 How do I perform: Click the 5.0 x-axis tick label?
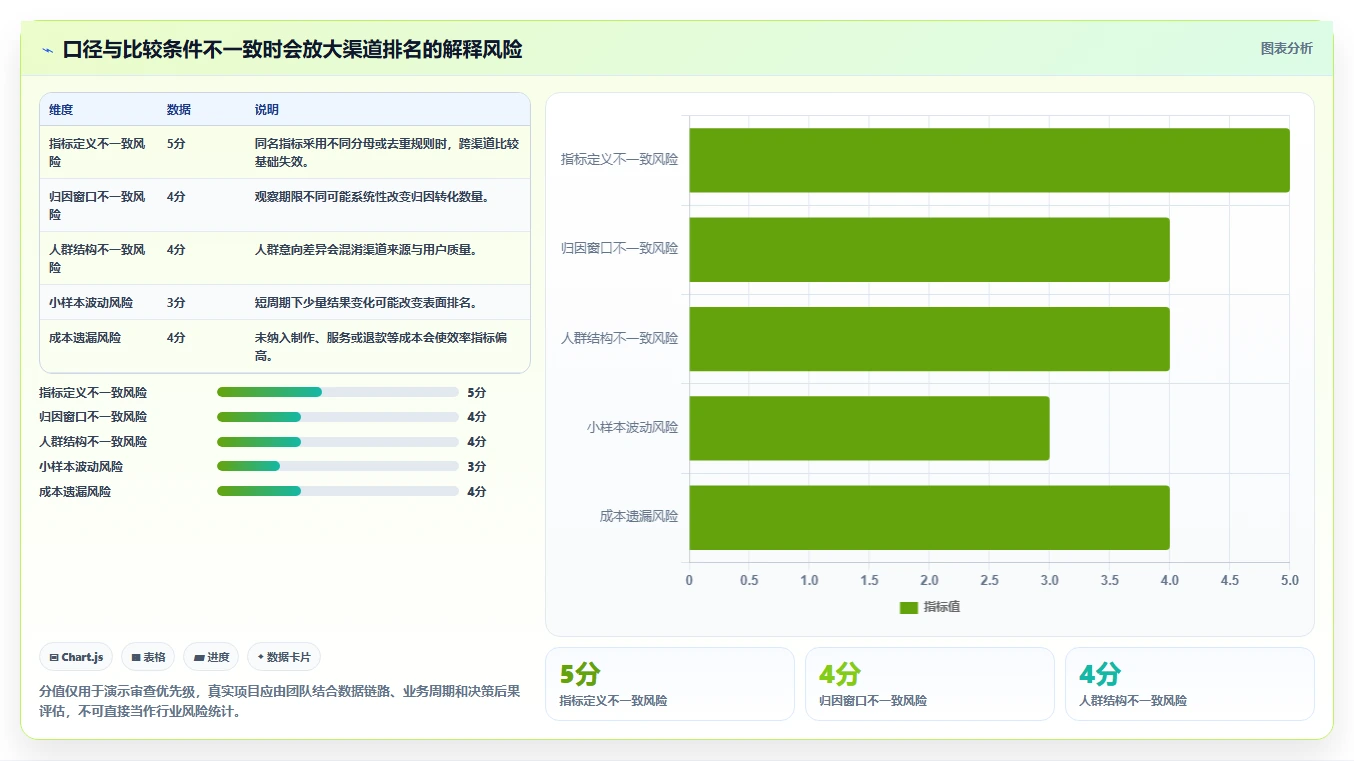1290,580
